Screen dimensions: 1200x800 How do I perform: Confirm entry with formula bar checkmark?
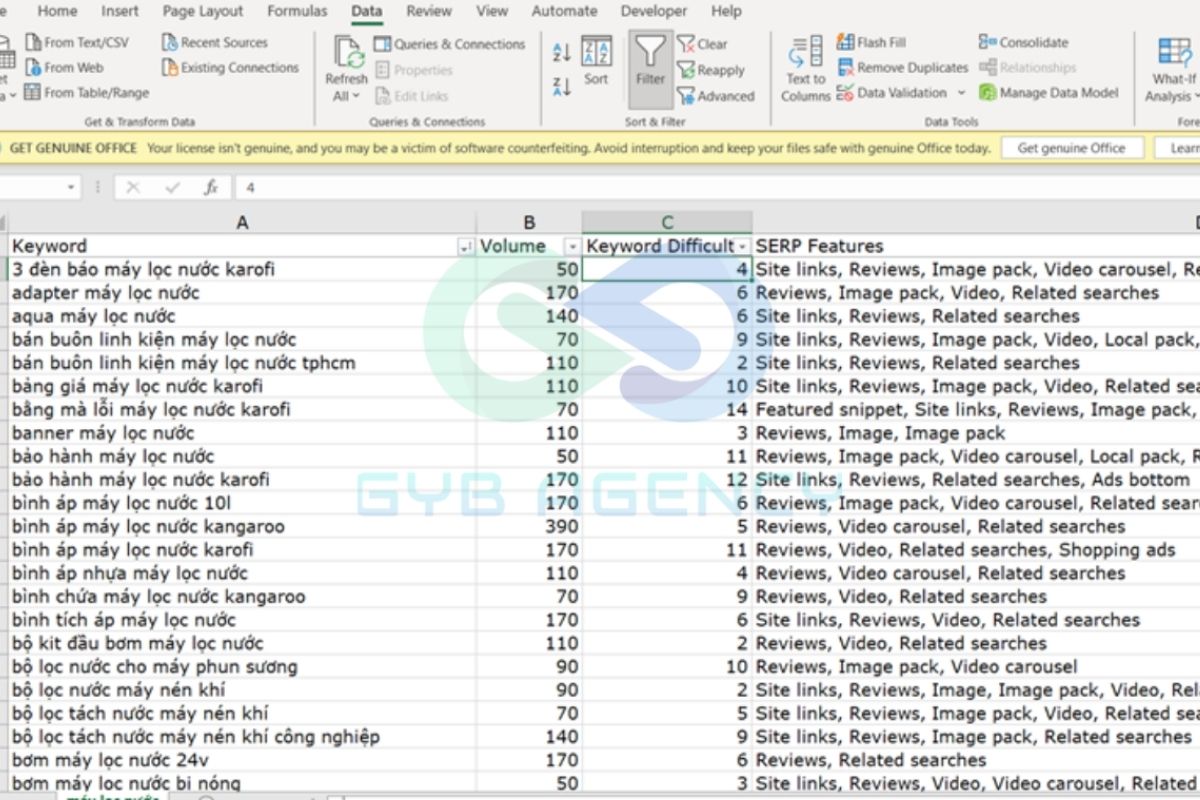point(172,187)
